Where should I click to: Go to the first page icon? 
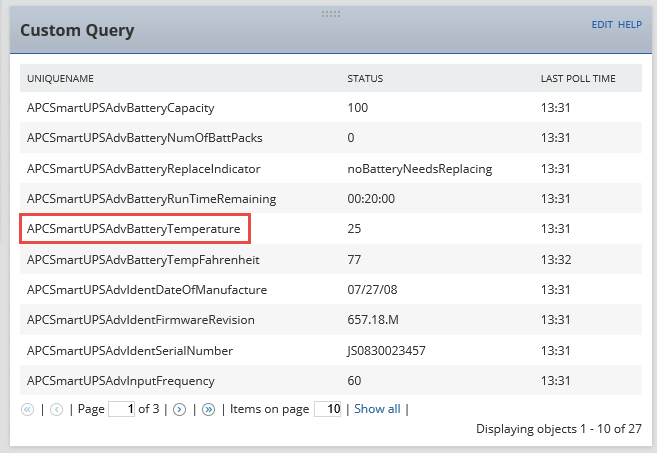tap(27, 409)
